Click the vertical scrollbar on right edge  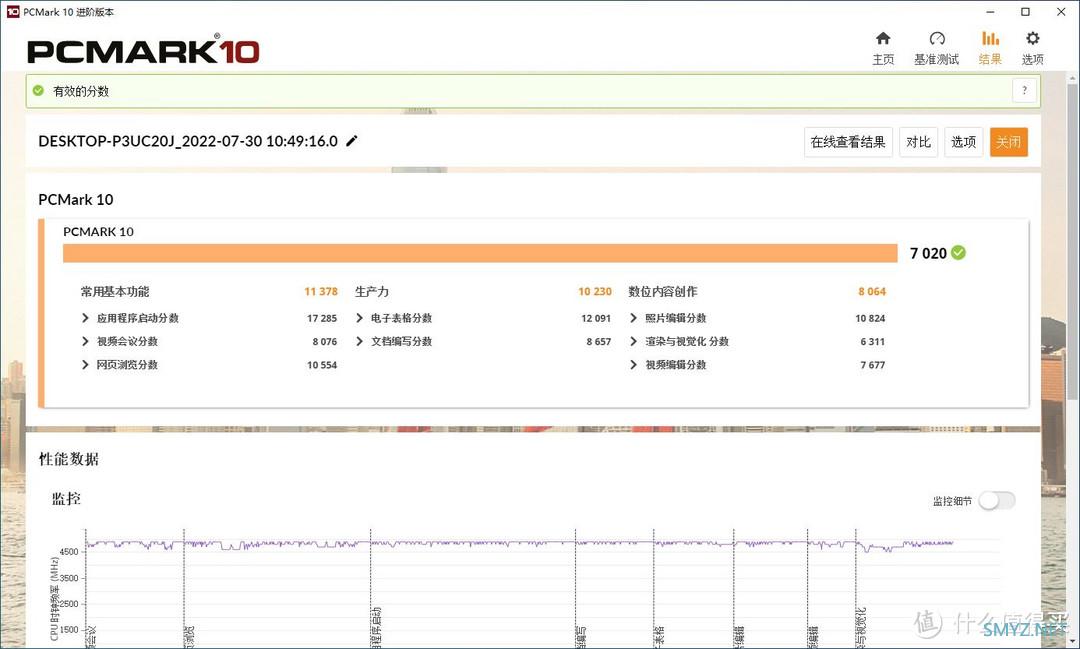pyautogui.click(x=1073, y=241)
